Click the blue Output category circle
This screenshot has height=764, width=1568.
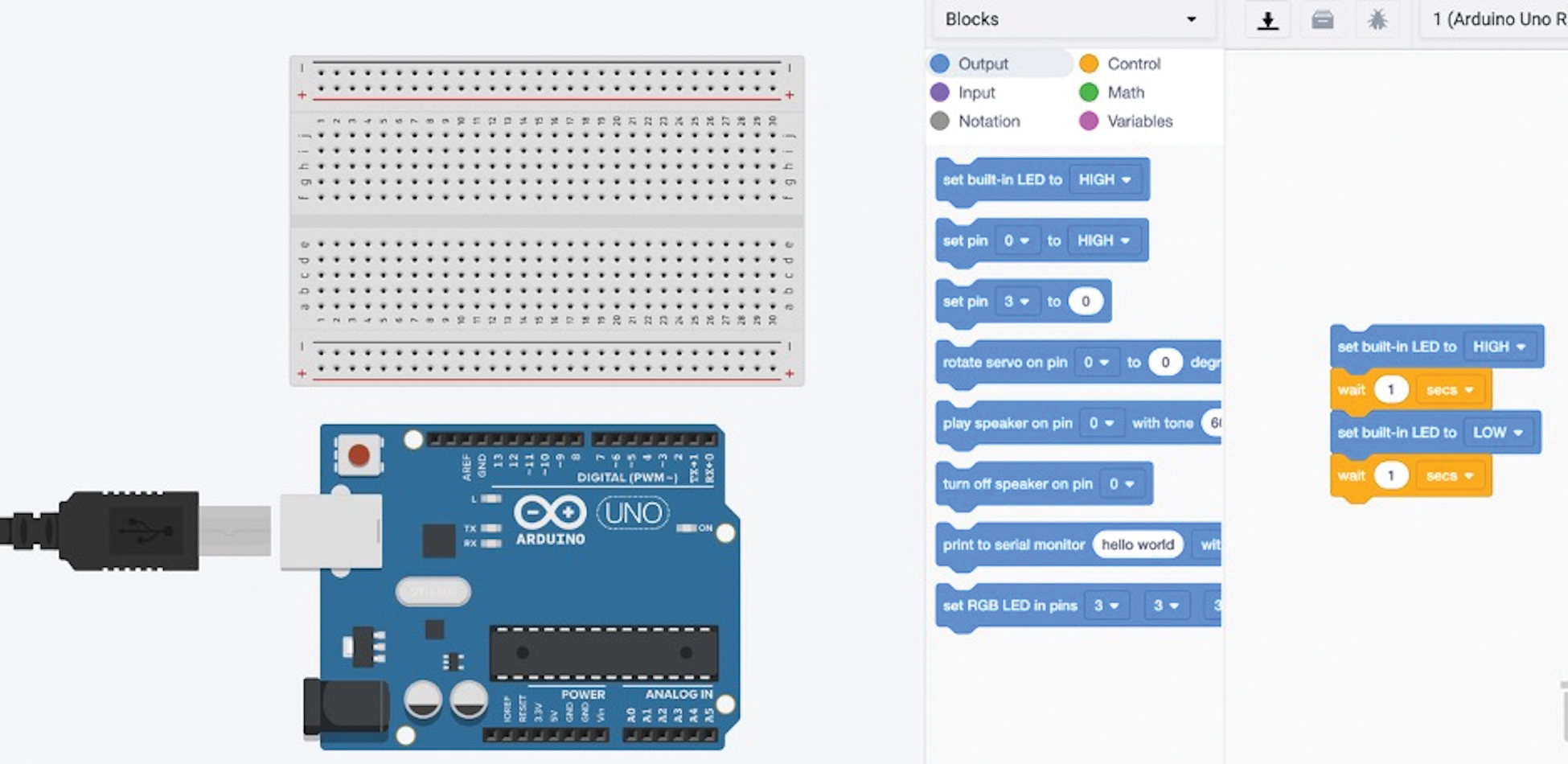[939, 64]
